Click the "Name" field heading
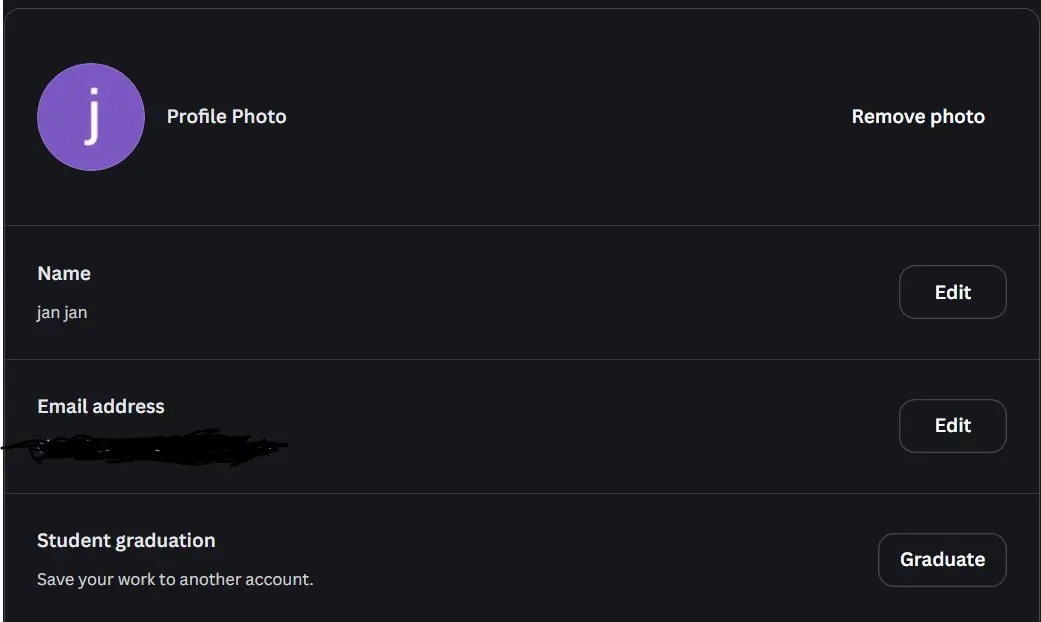The height and width of the screenshot is (622, 1041). 64,273
